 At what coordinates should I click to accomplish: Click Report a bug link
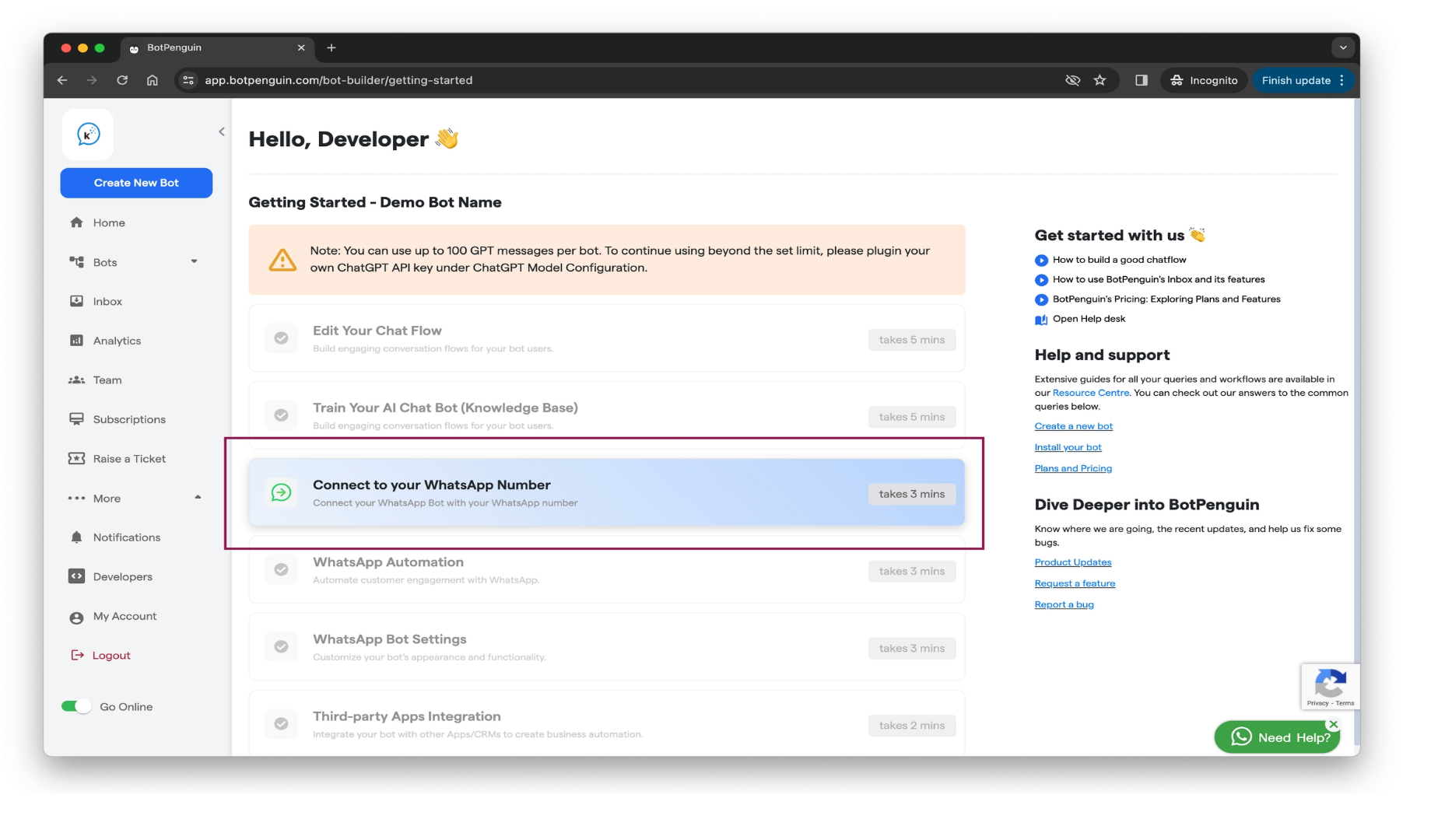coord(1064,604)
